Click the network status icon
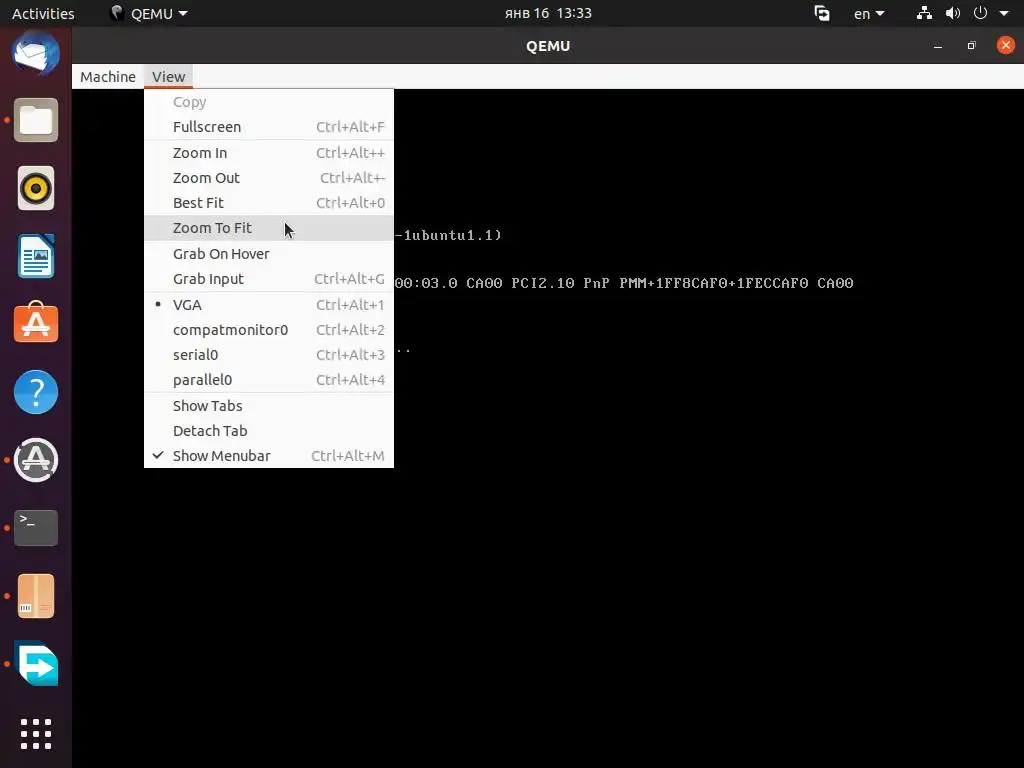This screenshot has width=1024, height=768. point(924,13)
